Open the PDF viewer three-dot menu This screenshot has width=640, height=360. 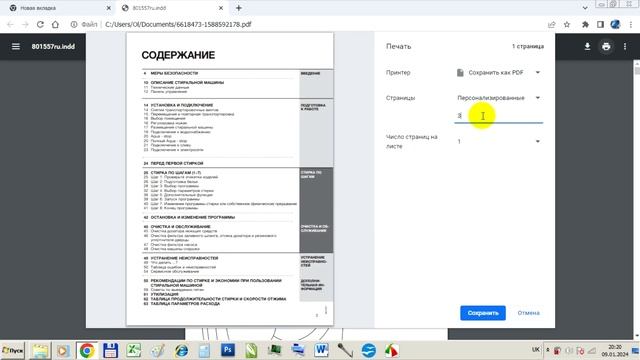(x=625, y=47)
